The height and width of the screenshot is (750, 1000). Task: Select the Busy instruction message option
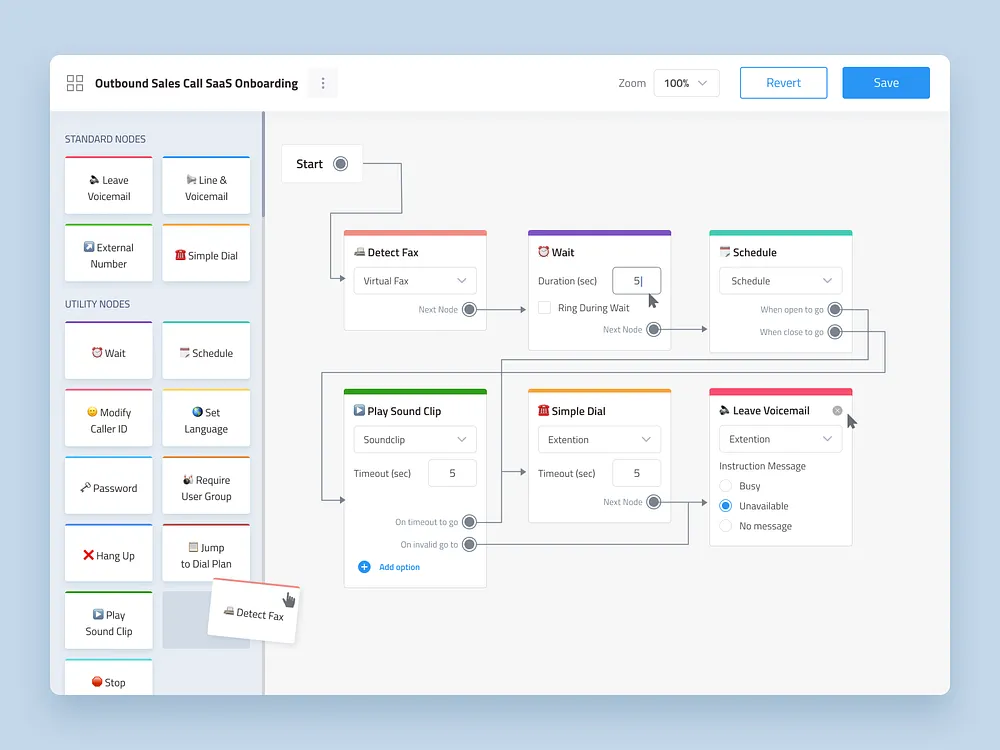725,486
